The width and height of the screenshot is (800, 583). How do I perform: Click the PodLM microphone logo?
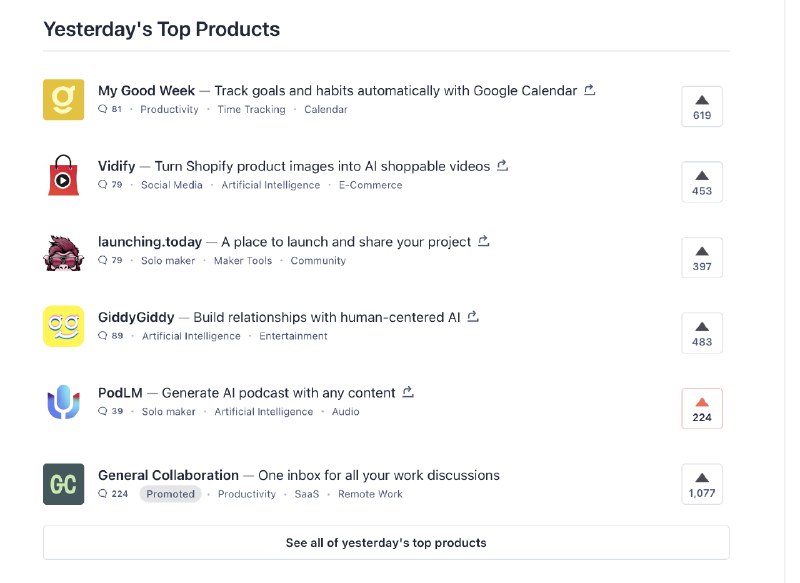(64, 402)
